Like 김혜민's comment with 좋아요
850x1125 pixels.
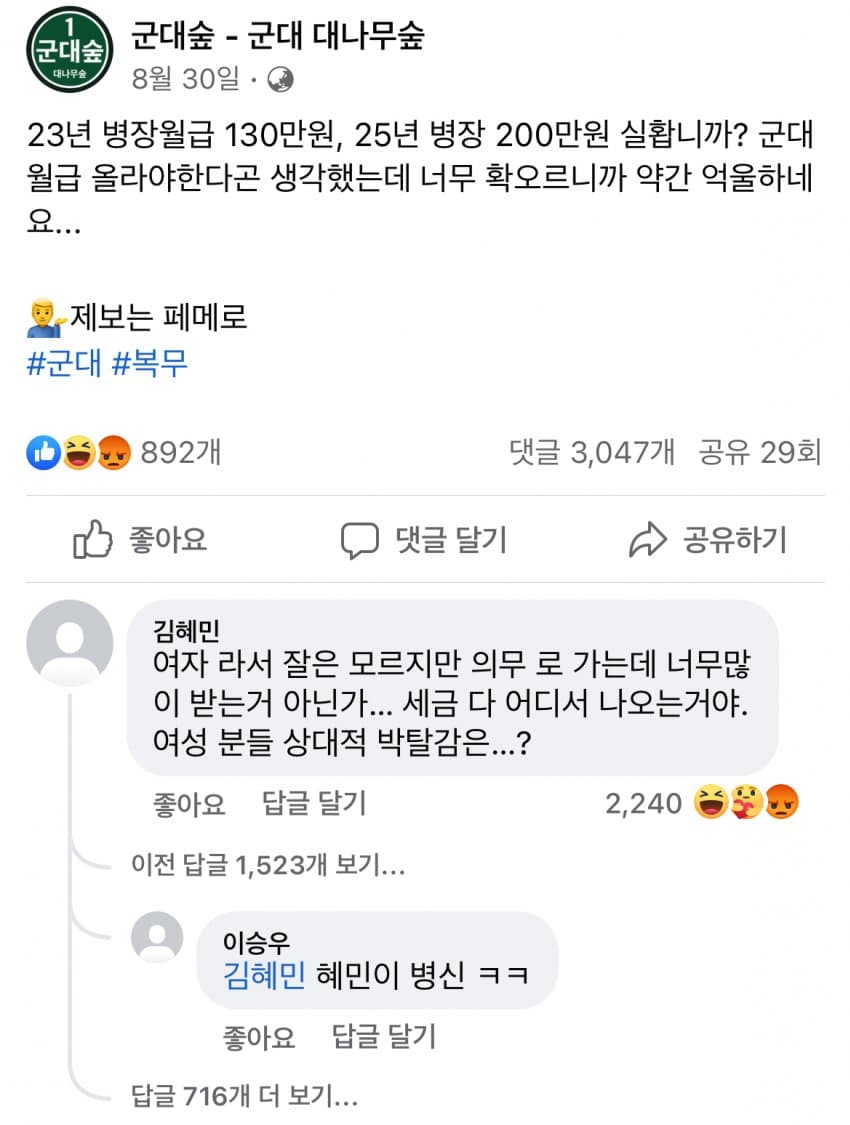coord(189,803)
